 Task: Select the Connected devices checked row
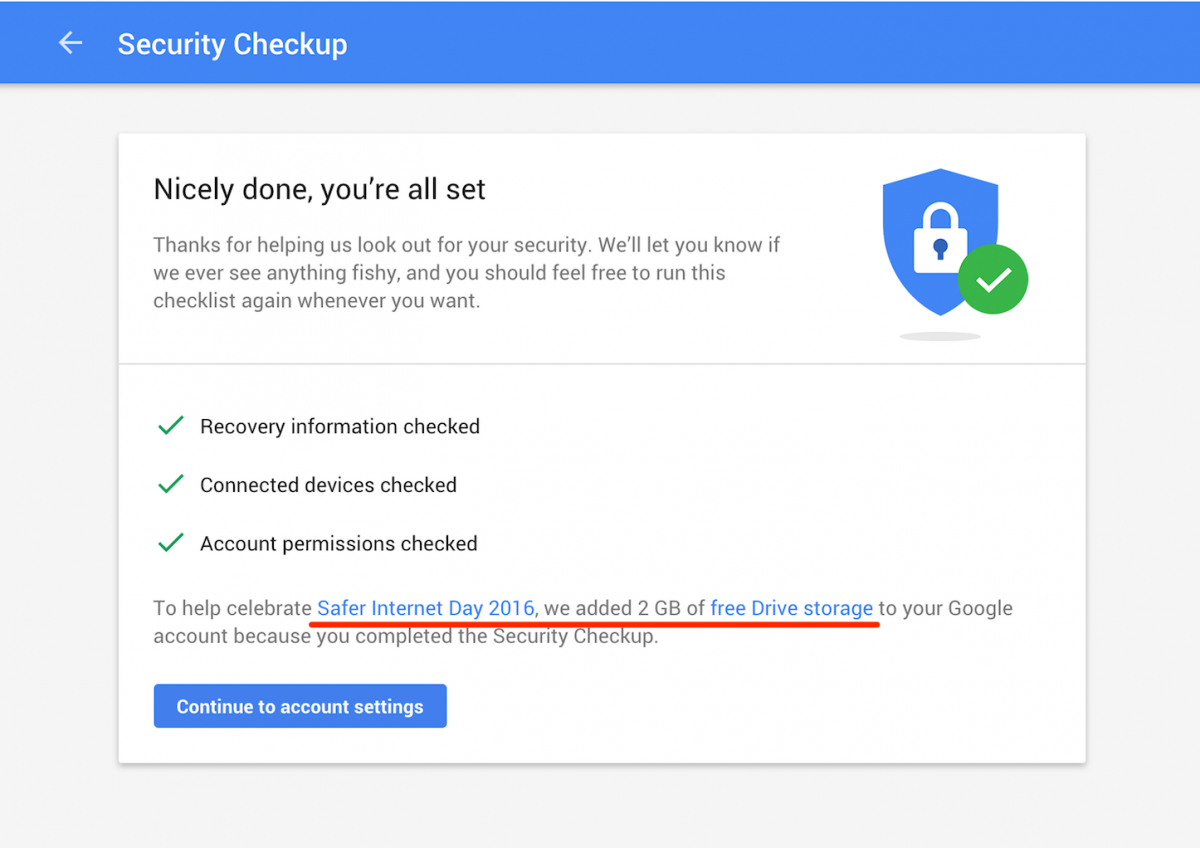[328, 484]
